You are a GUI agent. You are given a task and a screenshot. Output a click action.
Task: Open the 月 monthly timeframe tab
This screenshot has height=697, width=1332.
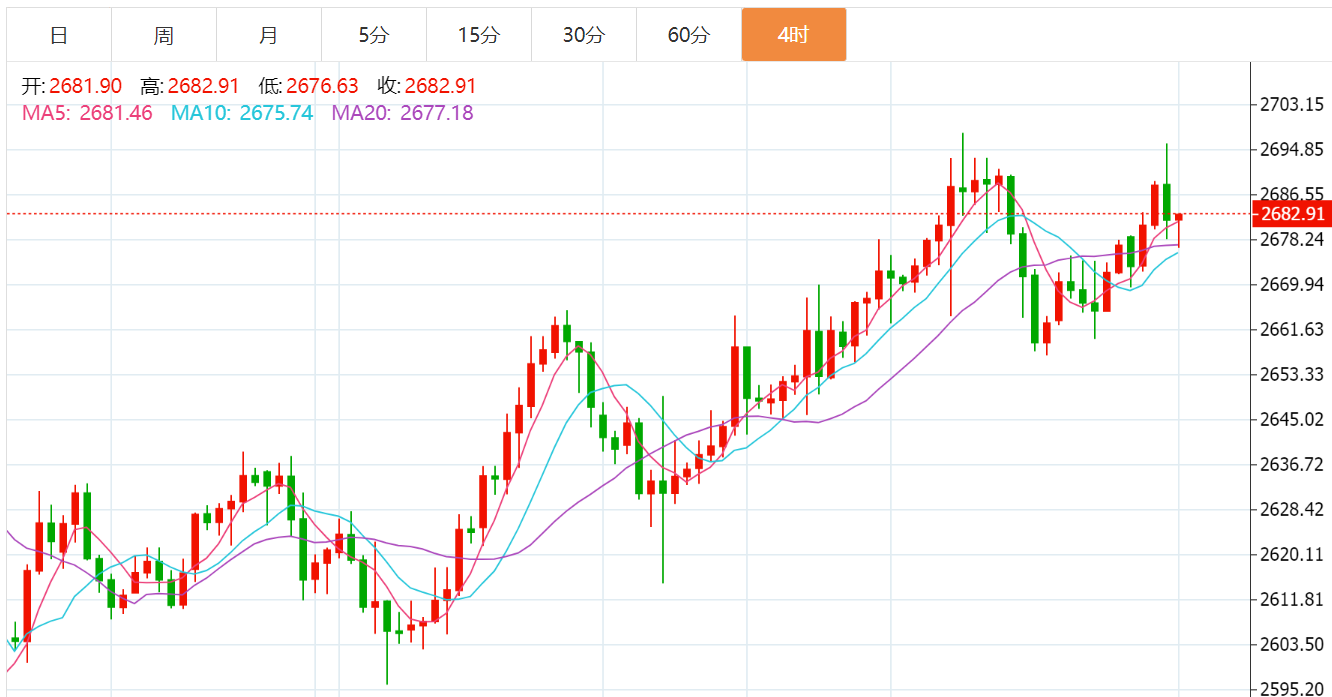269,35
